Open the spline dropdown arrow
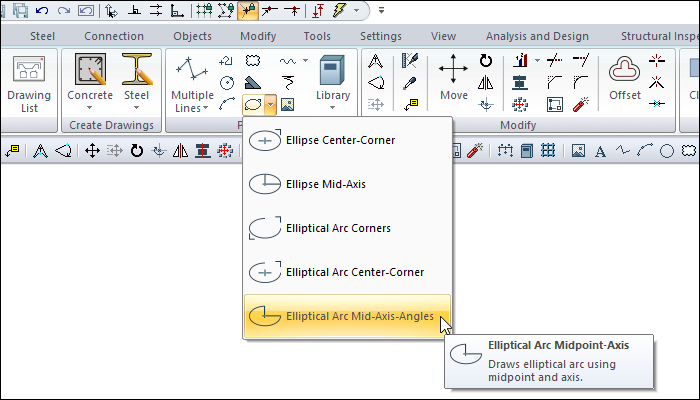Image resolution: width=700 pixels, height=400 pixels. click(305, 61)
